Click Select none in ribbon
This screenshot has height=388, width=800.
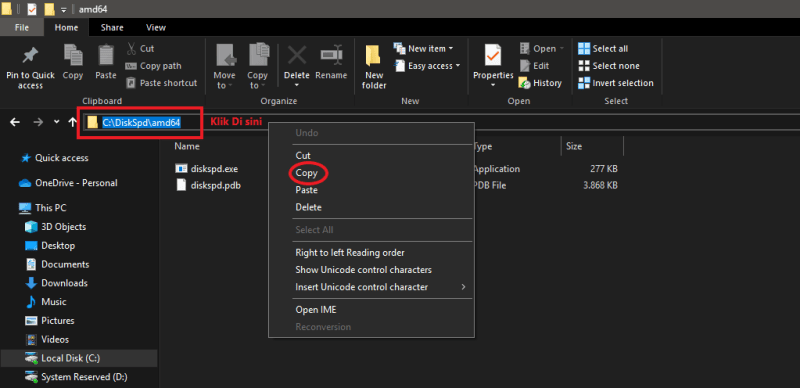[x=609, y=66]
